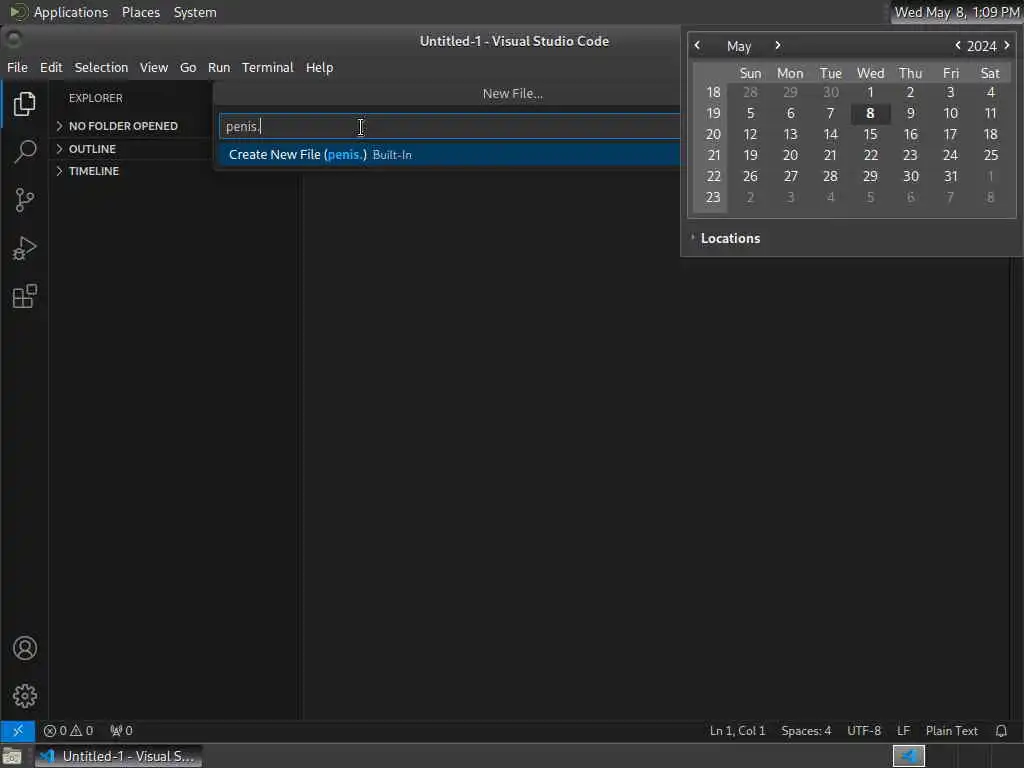The height and width of the screenshot is (768, 1024).
Task: Open the Help menu
Action: [319, 67]
